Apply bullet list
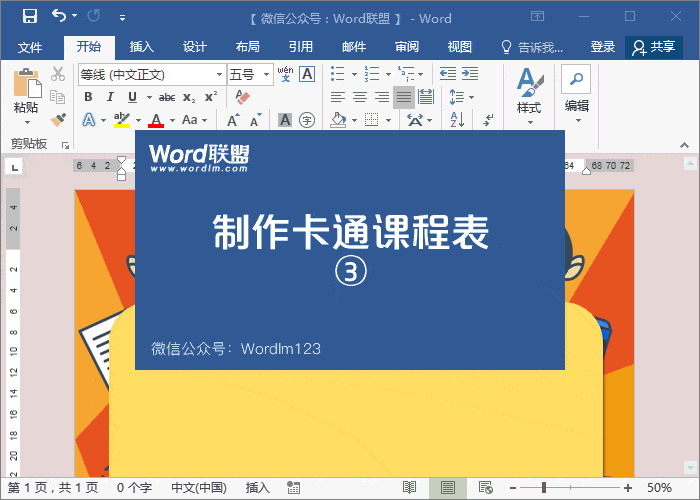700x500 pixels. coord(338,74)
